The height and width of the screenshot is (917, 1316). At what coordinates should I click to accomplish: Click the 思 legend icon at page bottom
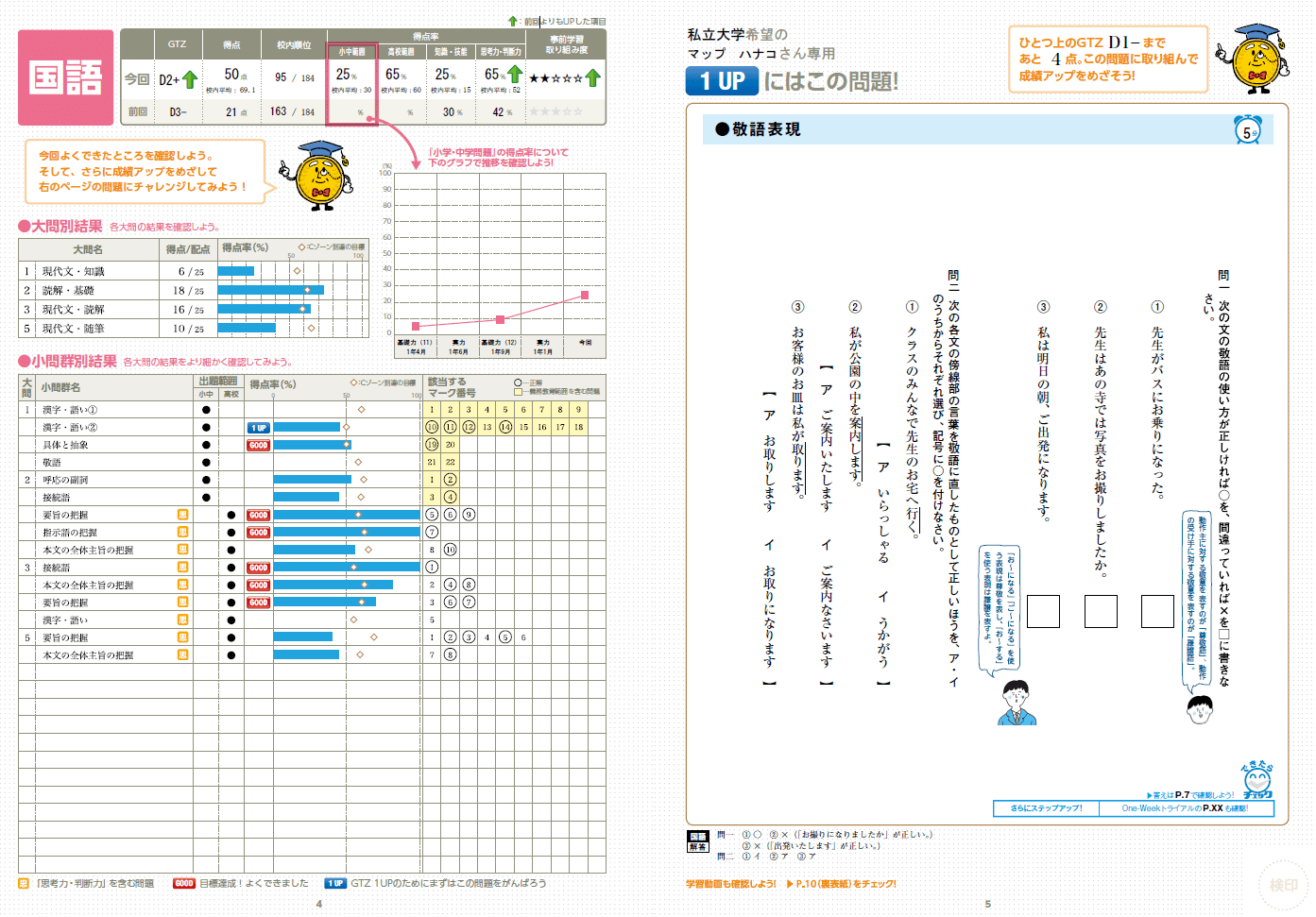tap(24, 883)
